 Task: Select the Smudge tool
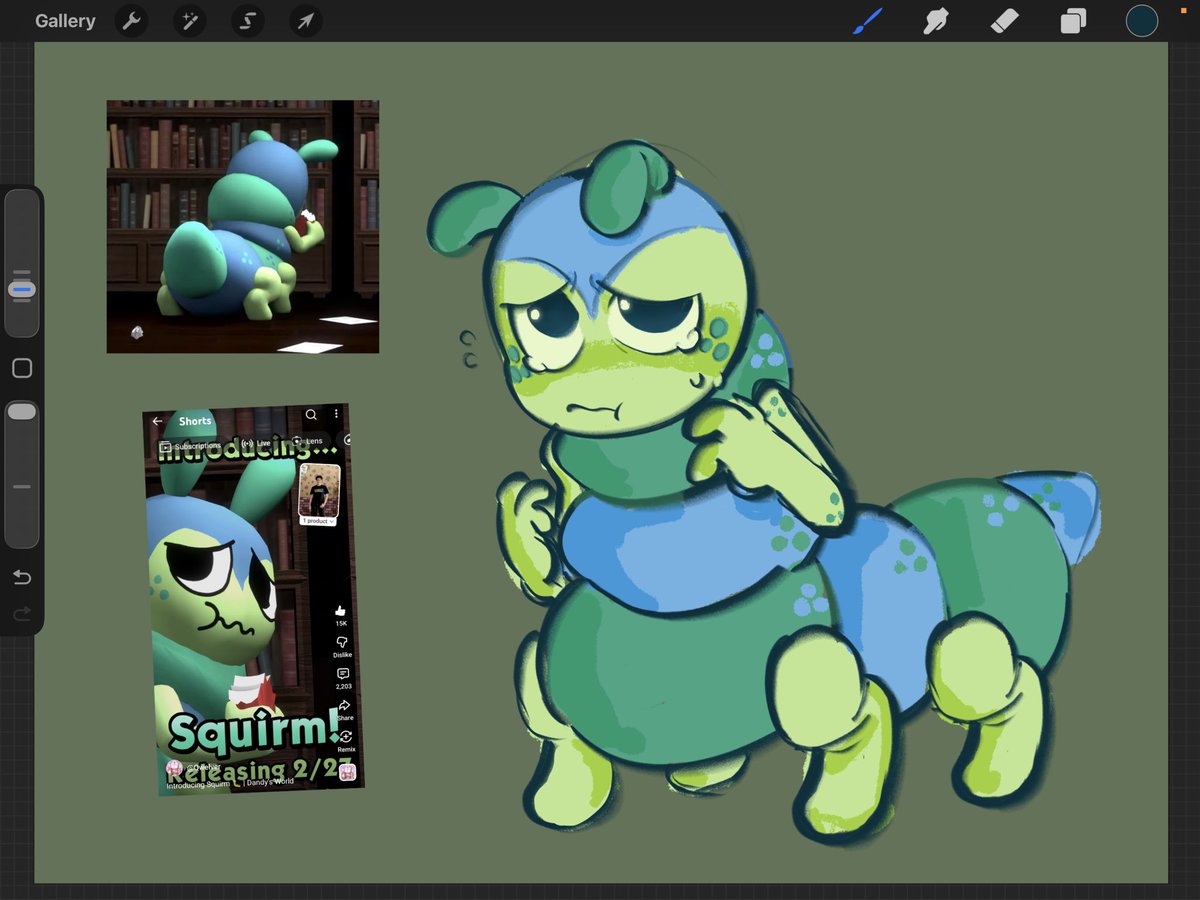[x=936, y=21]
